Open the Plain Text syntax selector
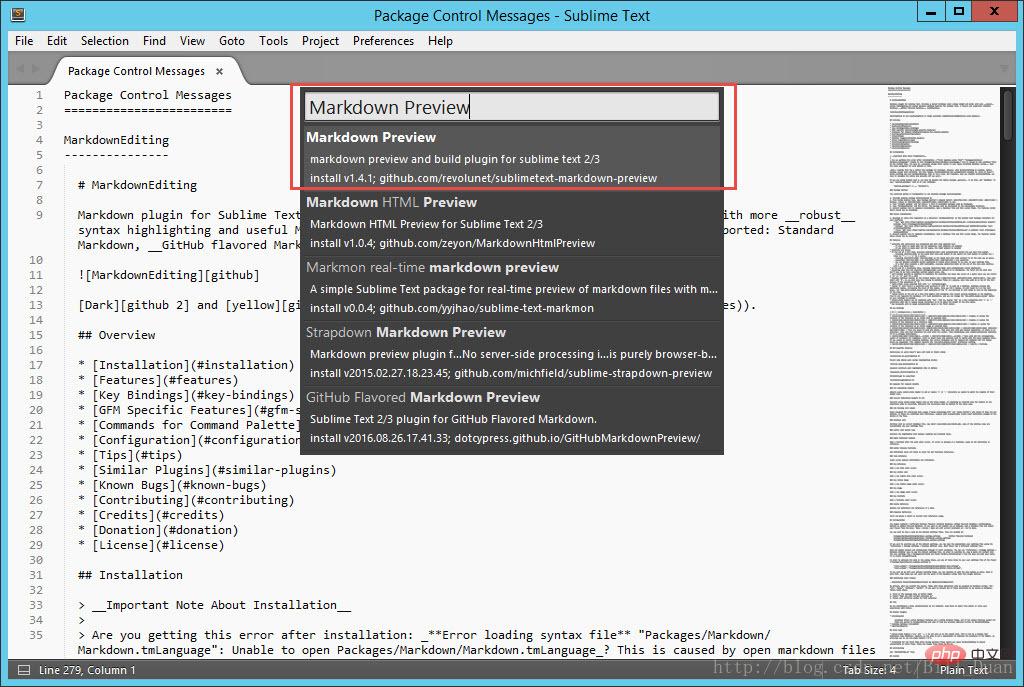The height and width of the screenshot is (687, 1024). click(x=963, y=670)
